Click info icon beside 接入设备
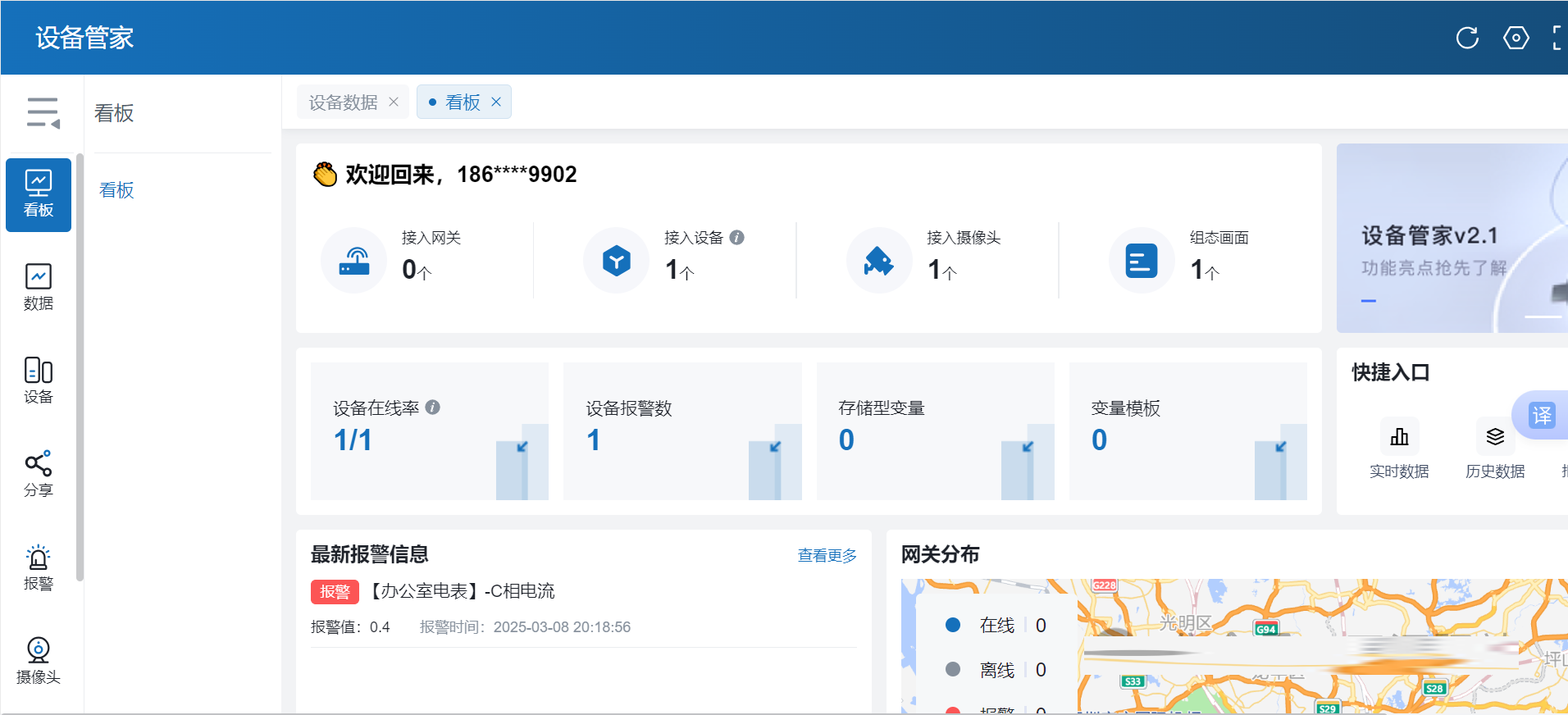The image size is (1568, 715). (x=737, y=238)
